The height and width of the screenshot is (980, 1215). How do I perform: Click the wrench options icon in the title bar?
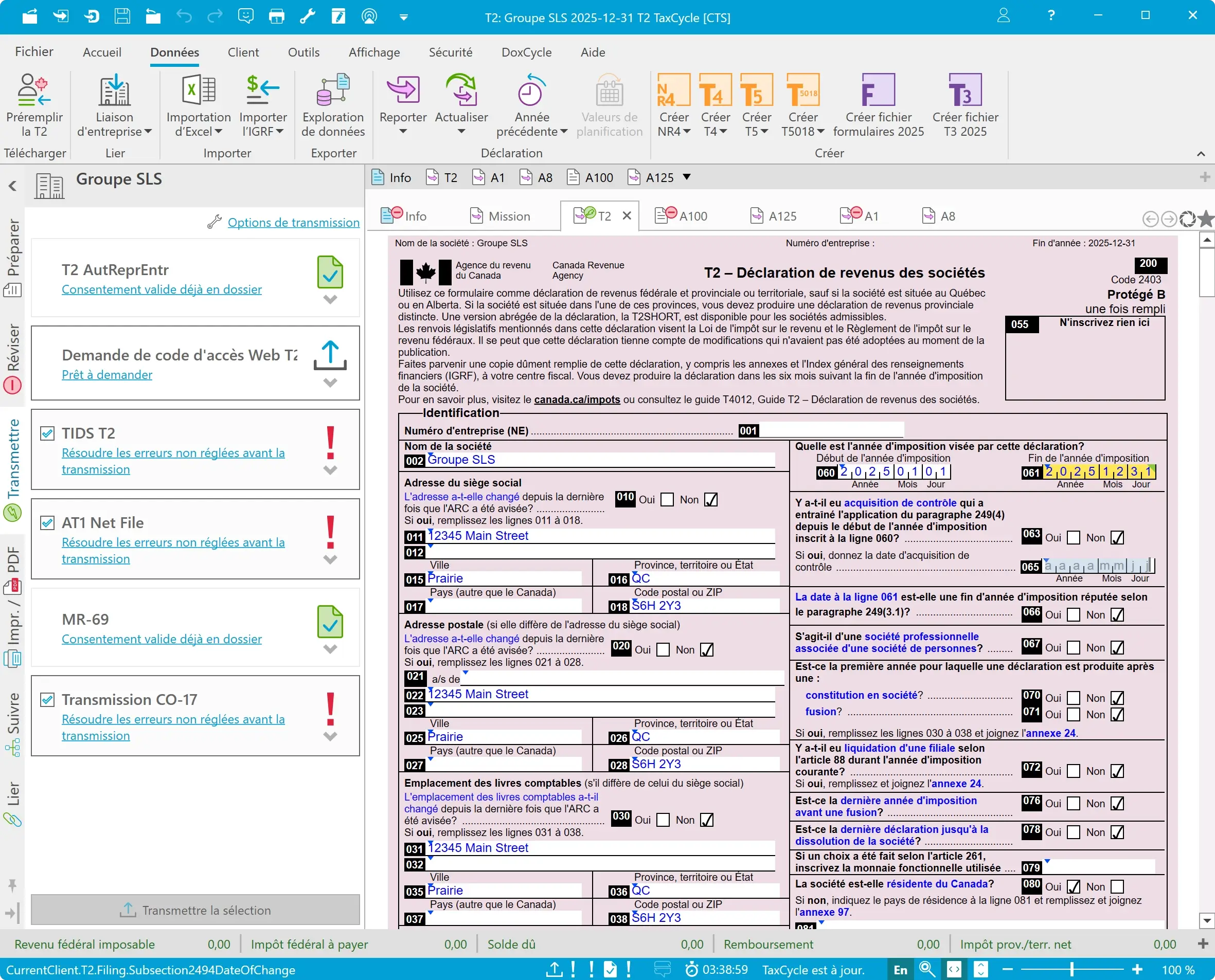tap(307, 16)
